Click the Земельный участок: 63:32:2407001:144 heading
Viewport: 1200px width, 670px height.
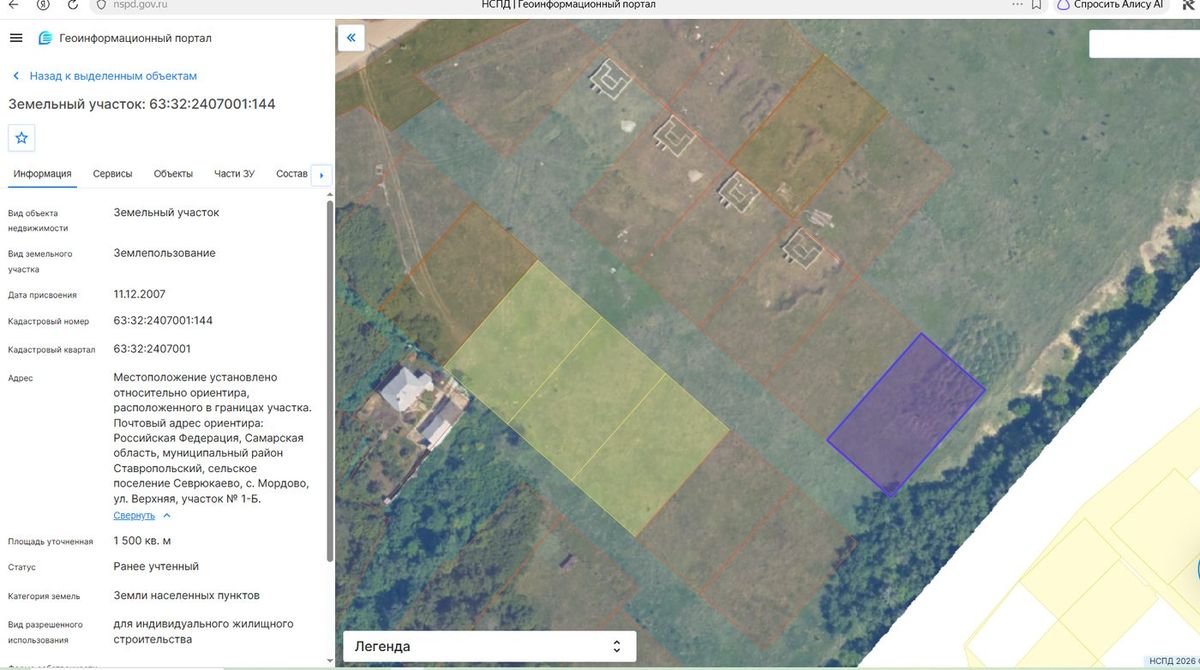tap(142, 104)
